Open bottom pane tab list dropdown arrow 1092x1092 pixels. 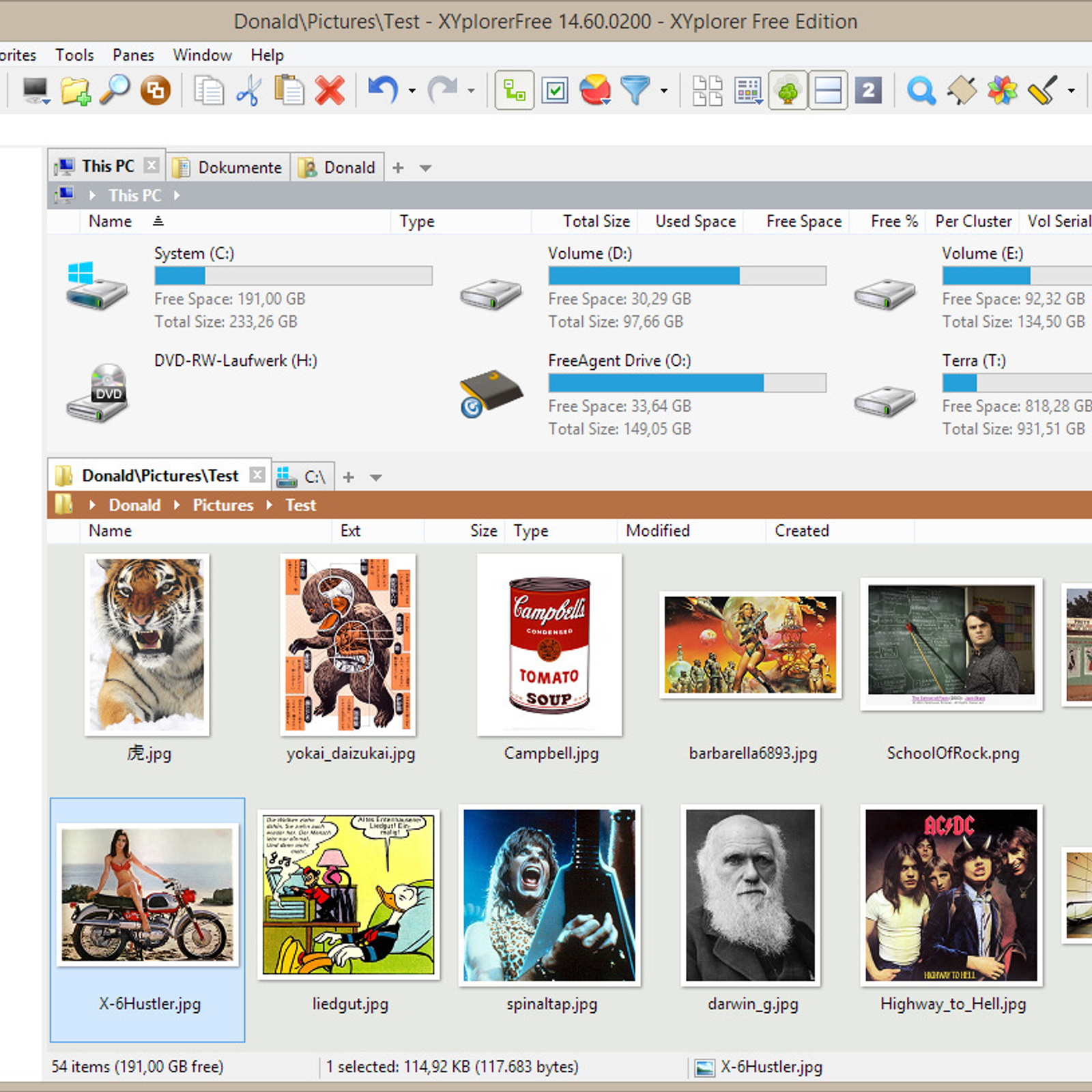point(375,477)
